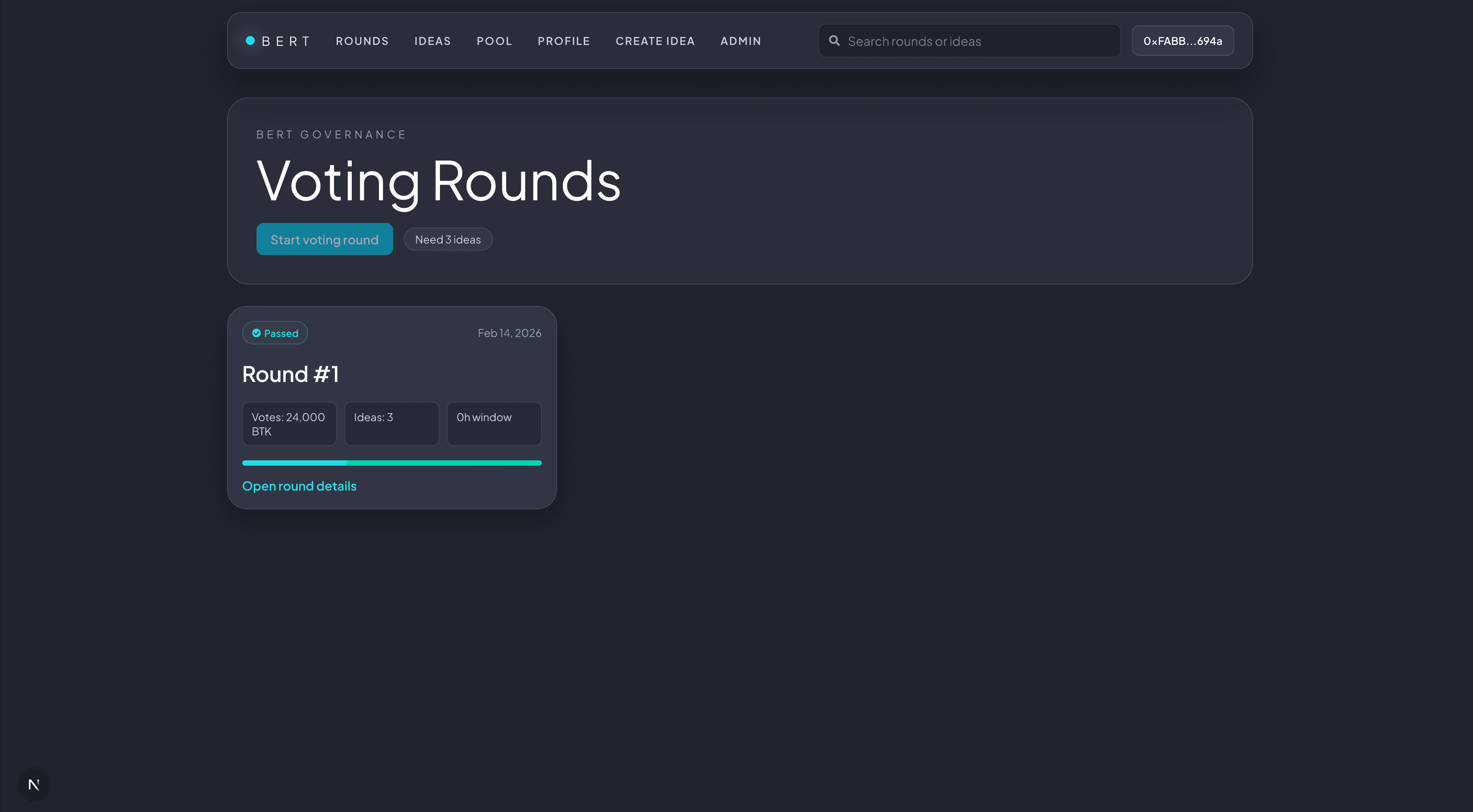Switch to the IDEAS section
Image resolution: width=1473 pixels, height=812 pixels.
(432, 41)
